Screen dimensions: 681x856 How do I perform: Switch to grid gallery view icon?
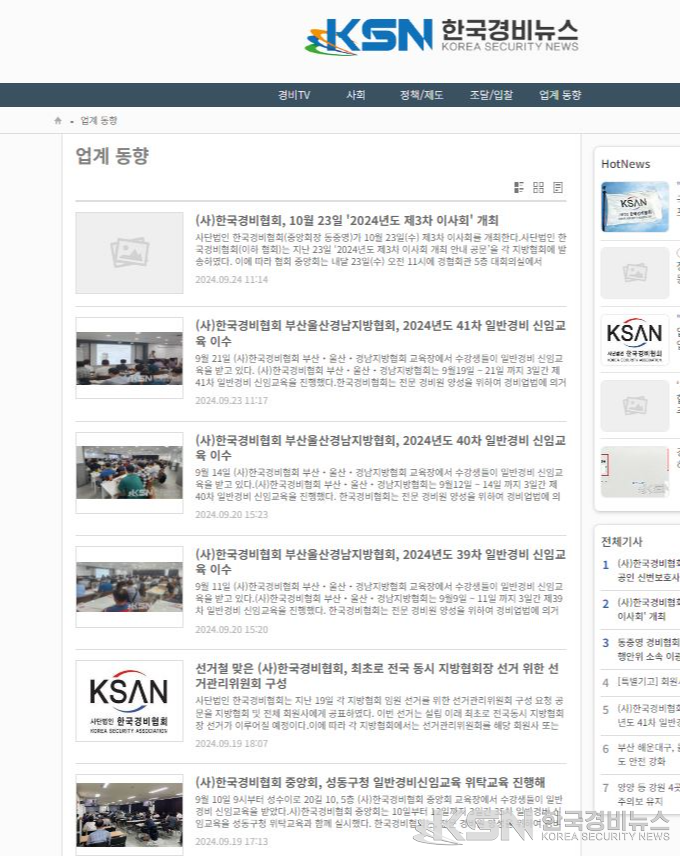pyautogui.click(x=538, y=187)
